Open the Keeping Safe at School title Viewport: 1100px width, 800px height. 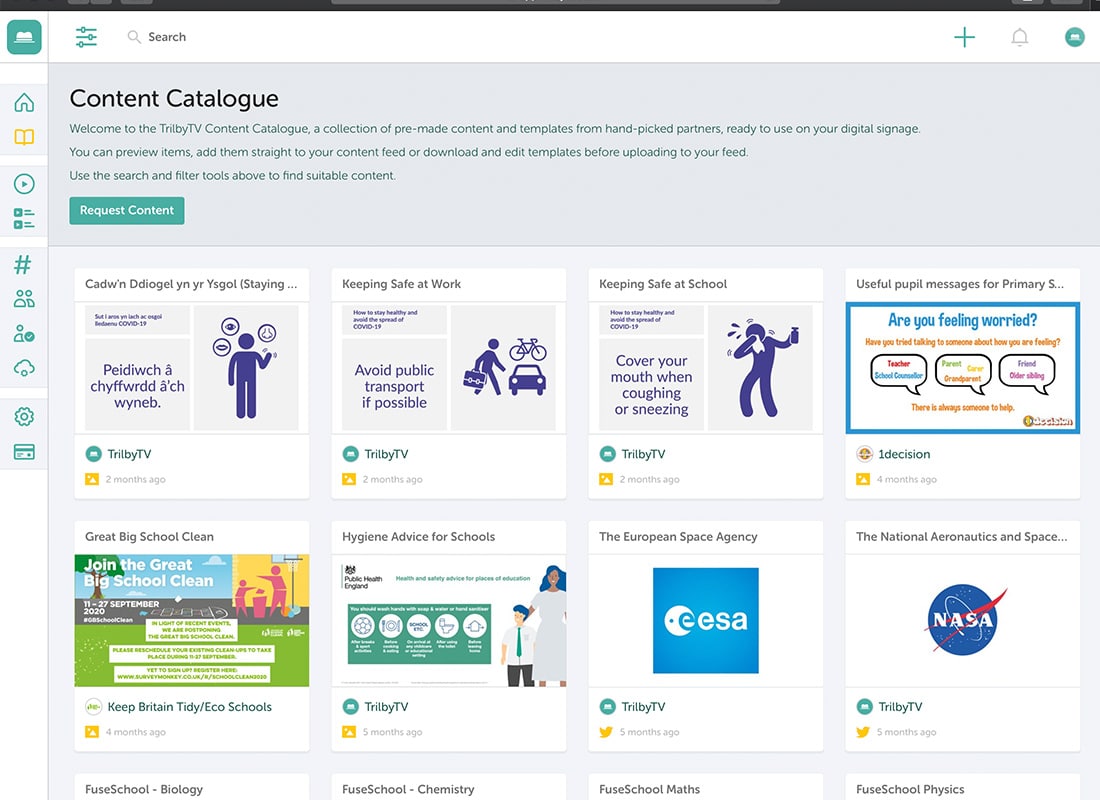(663, 284)
